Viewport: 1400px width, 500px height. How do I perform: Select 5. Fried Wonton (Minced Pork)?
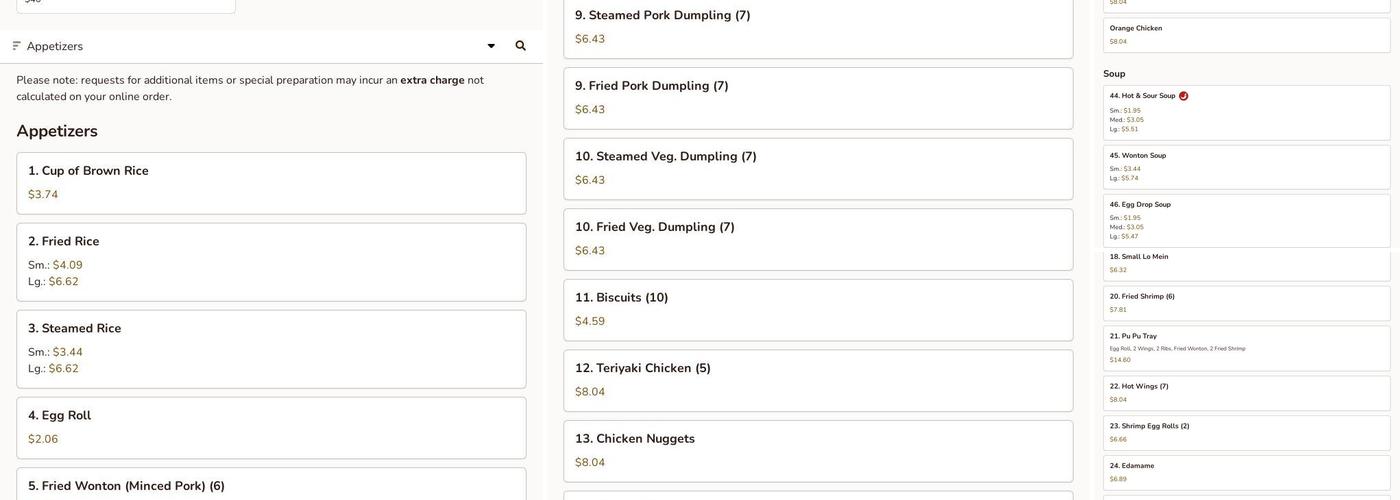(x=271, y=485)
